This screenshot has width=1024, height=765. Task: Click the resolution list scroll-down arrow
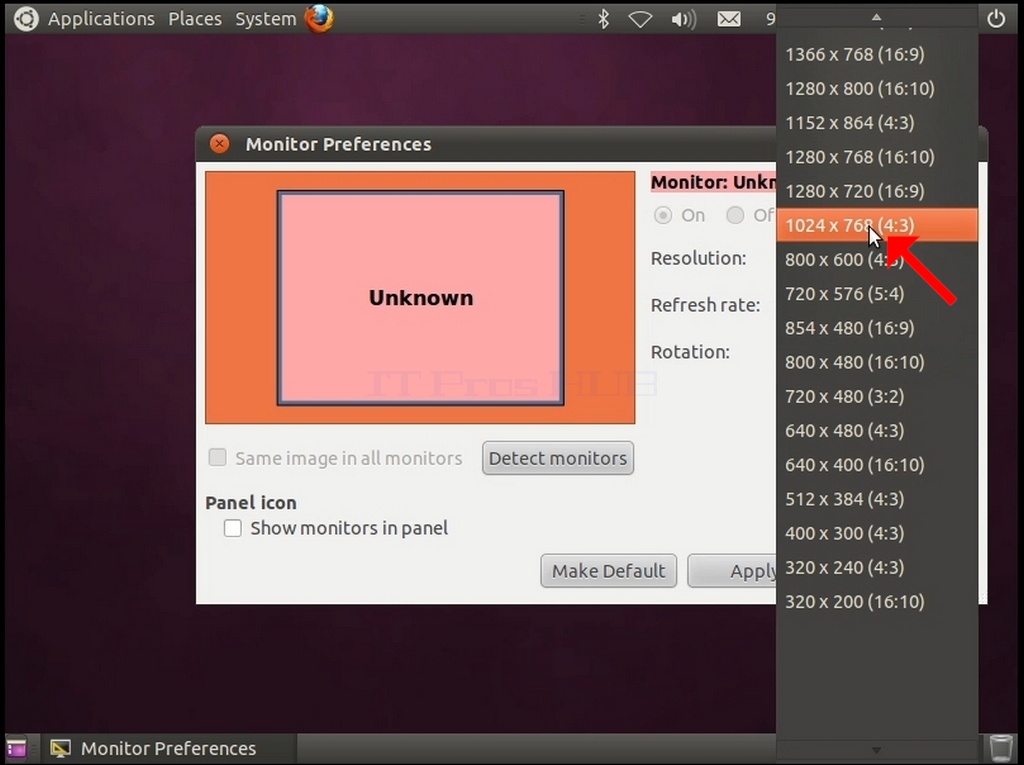coord(876,750)
